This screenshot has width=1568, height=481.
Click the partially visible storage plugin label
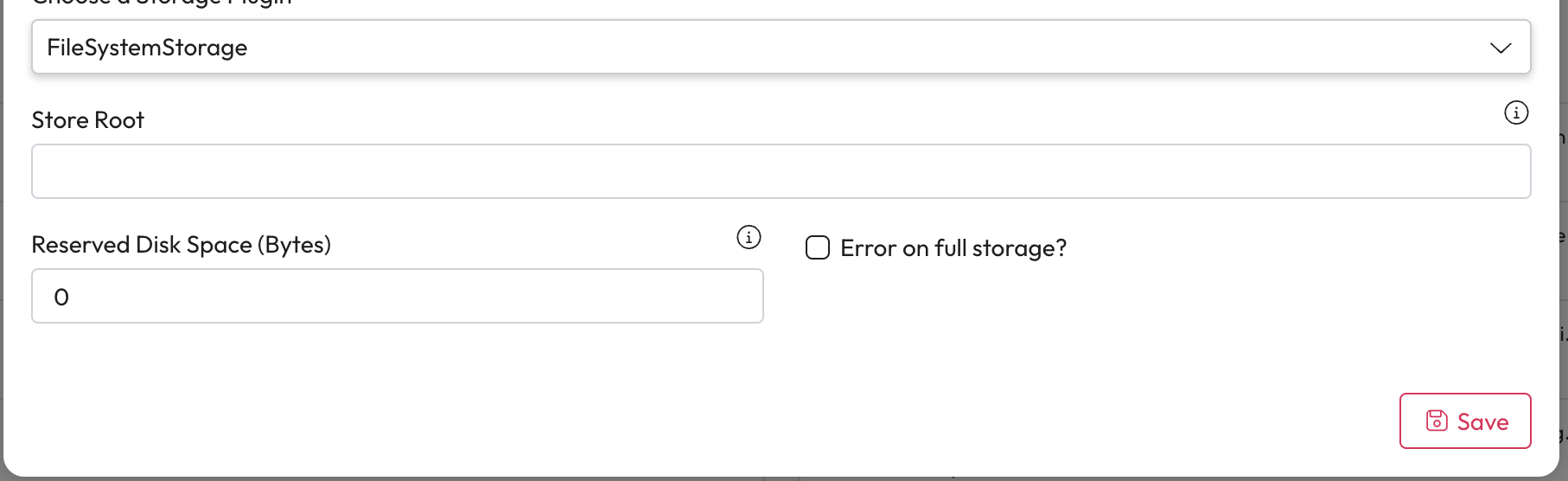coord(162,3)
